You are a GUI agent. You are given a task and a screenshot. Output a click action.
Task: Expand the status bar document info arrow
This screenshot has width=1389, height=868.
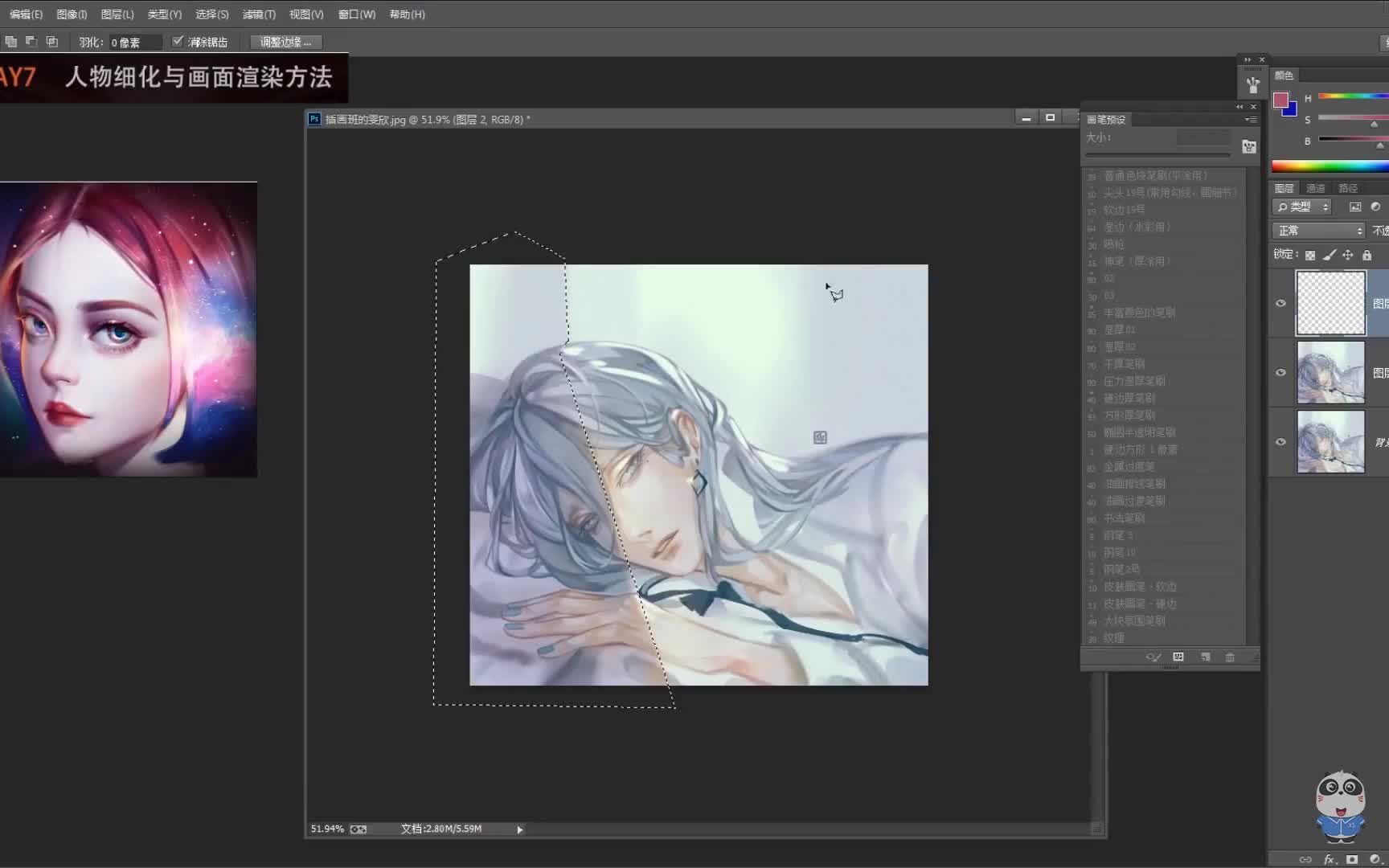pos(519,829)
